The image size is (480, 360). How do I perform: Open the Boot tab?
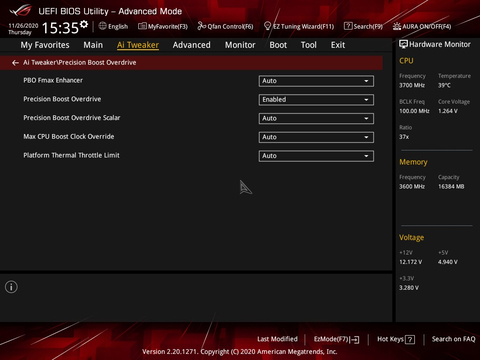pyautogui.click(x=278, y=45)
